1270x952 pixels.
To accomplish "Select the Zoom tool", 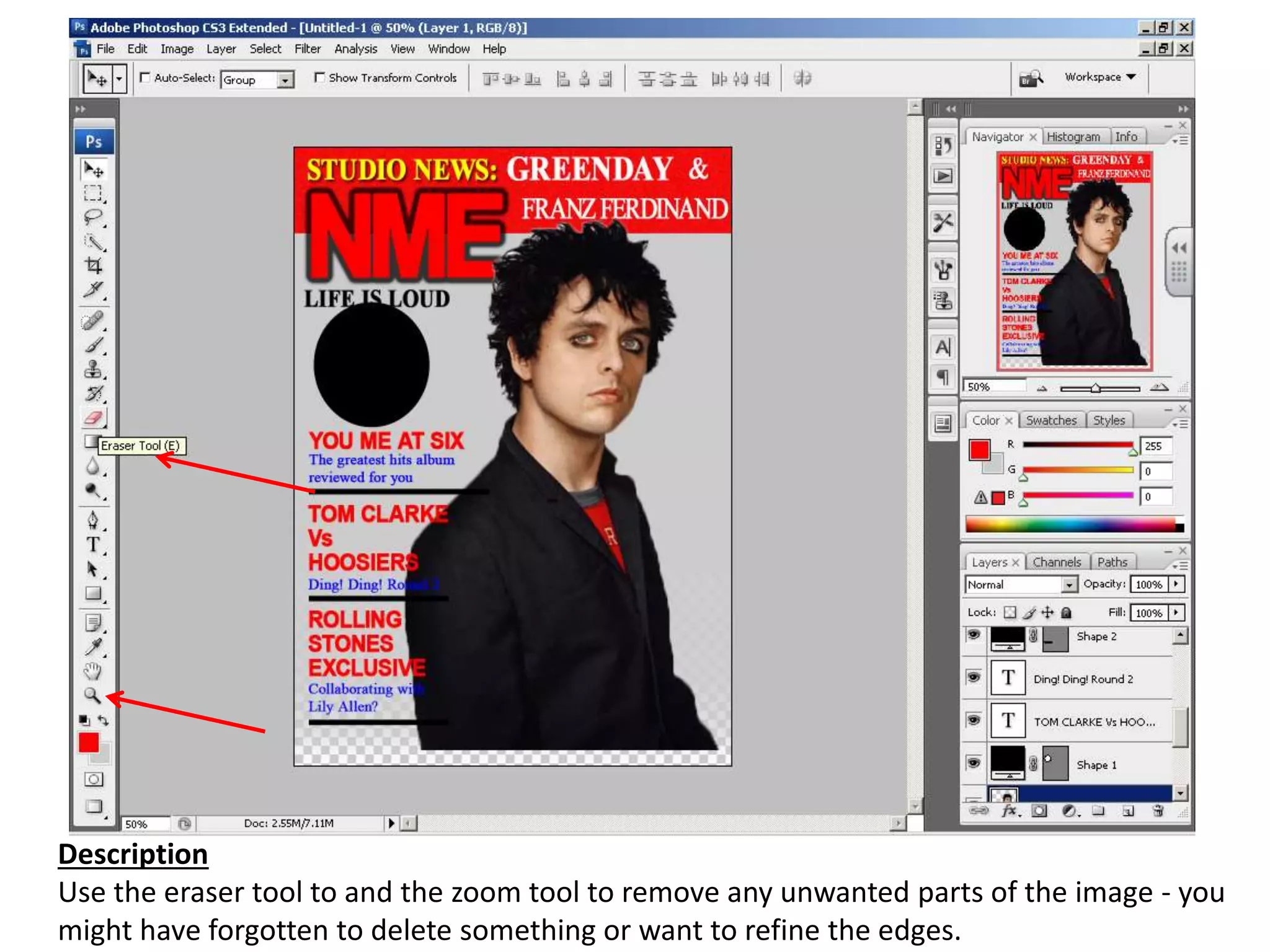I will pyautogui.click(x=93, y=695).
